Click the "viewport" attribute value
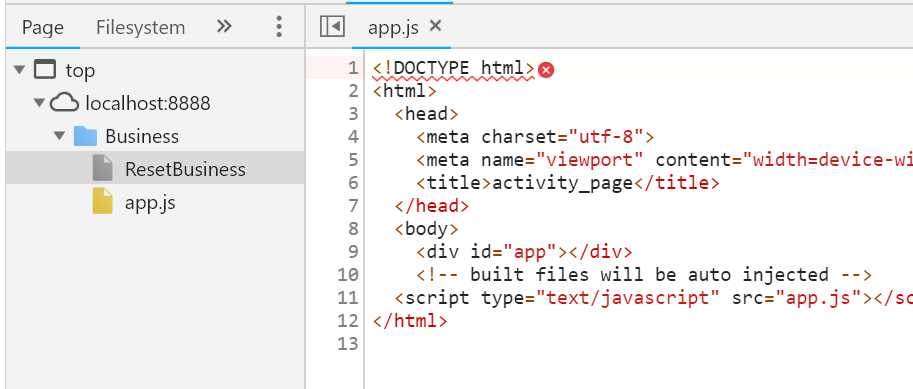The width and height of the screenshot is (913, 389). [589, 160]
